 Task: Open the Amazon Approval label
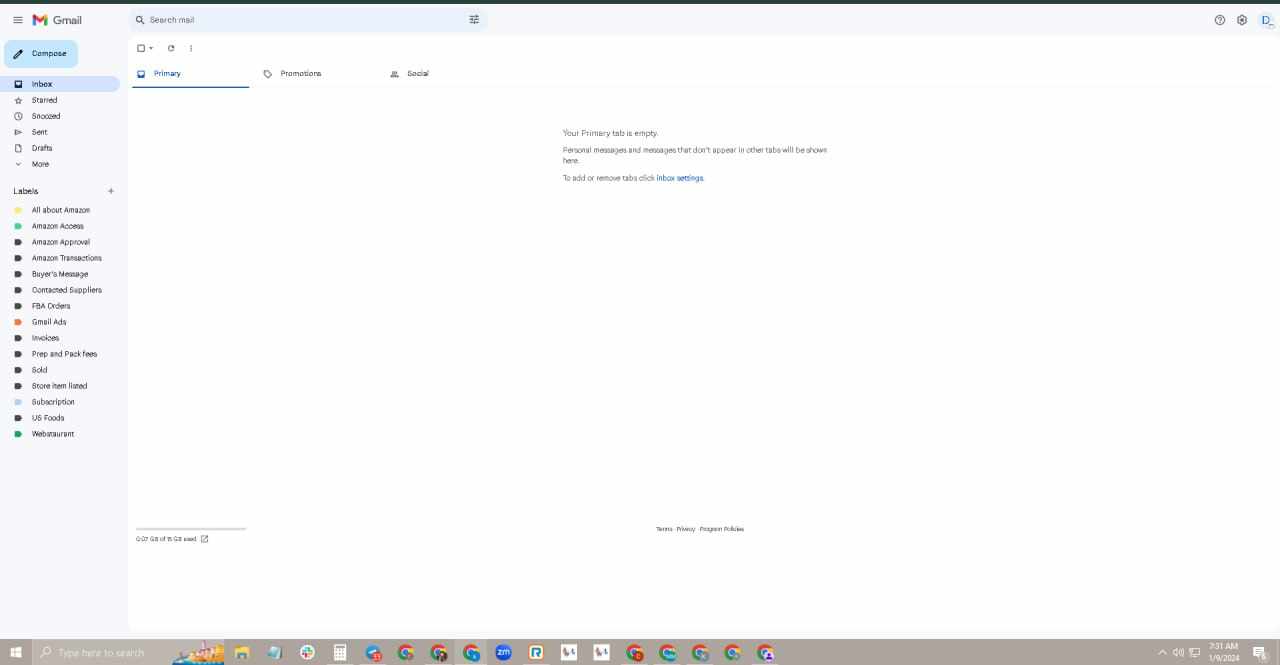pos(60,242)
